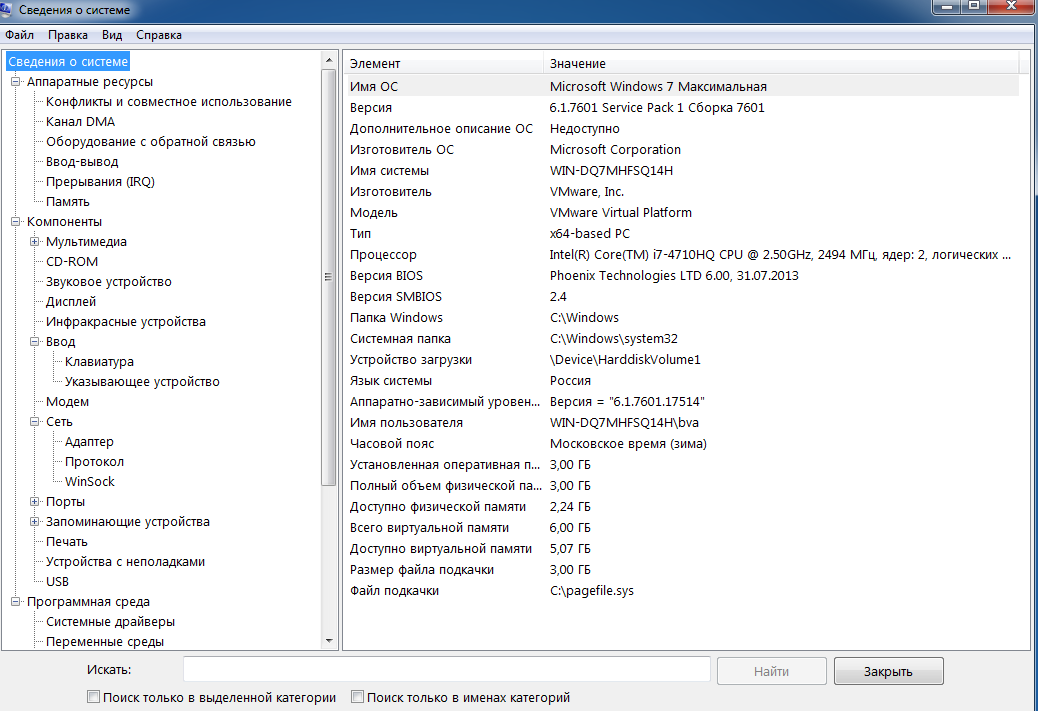The width and height of the screenshot is (1038, 711).
Task: Select the Клавиатура tree item
Action: (x=99, y=362)
